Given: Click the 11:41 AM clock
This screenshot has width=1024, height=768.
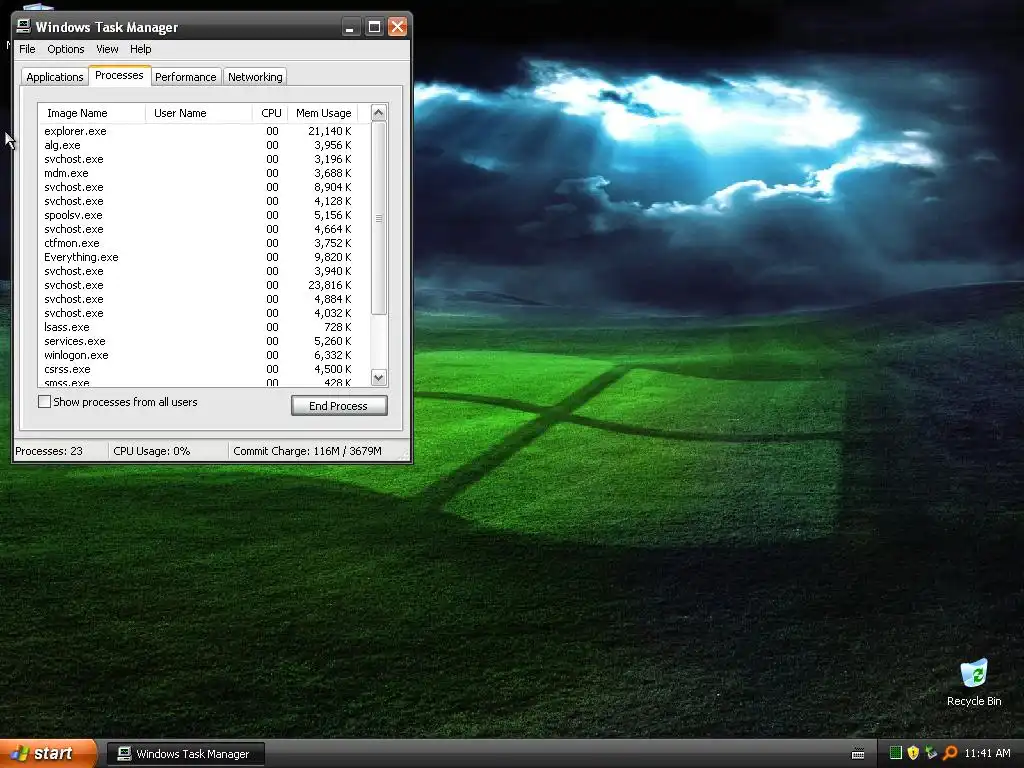Looking at the screenshot, I should tap(987, 753).
